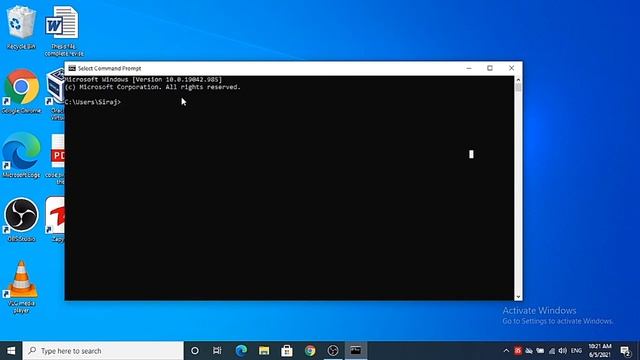Switch to OBS Studio on the taskbar
The height and width of the screenshot is (360, 640).
click(333, 351)
